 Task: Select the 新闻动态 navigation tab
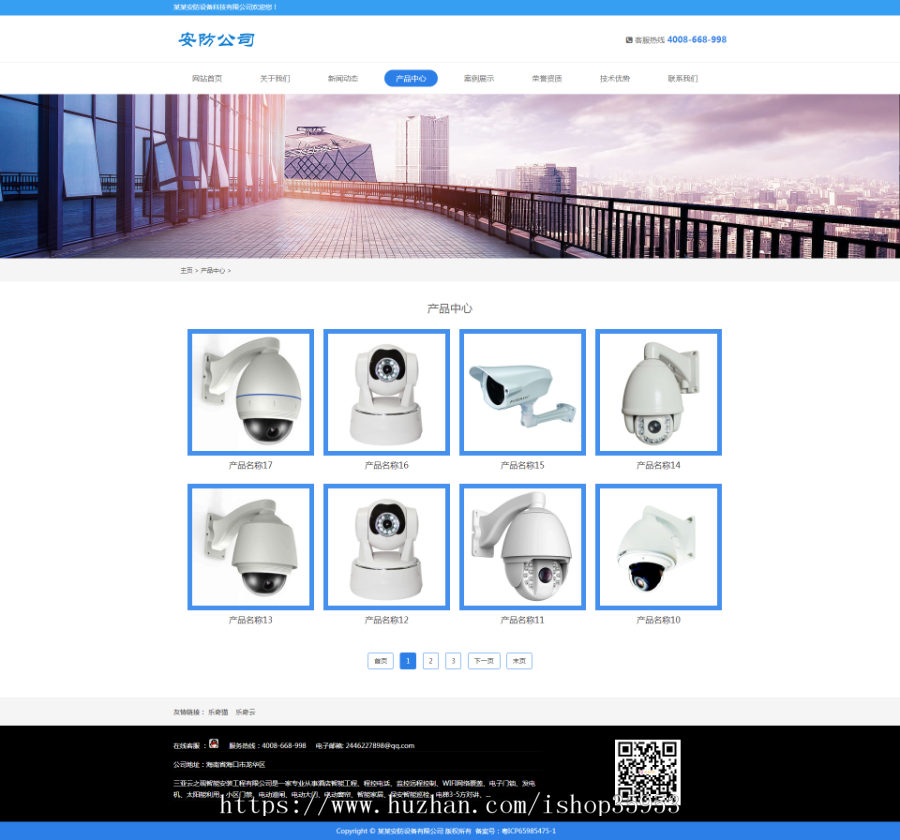point(343,77)
